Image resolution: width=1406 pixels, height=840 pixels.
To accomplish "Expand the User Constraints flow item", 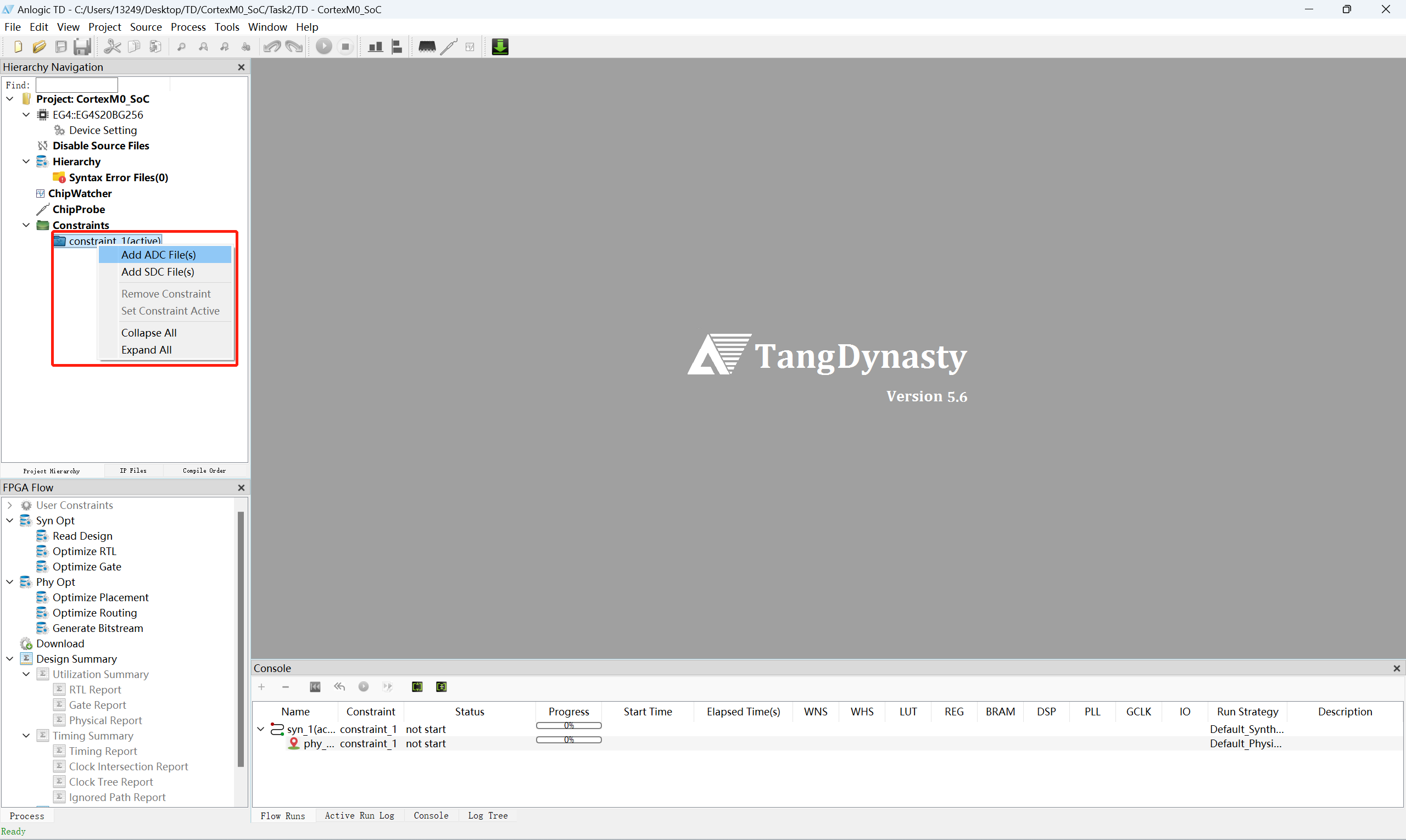I will [x=10, y=505].
